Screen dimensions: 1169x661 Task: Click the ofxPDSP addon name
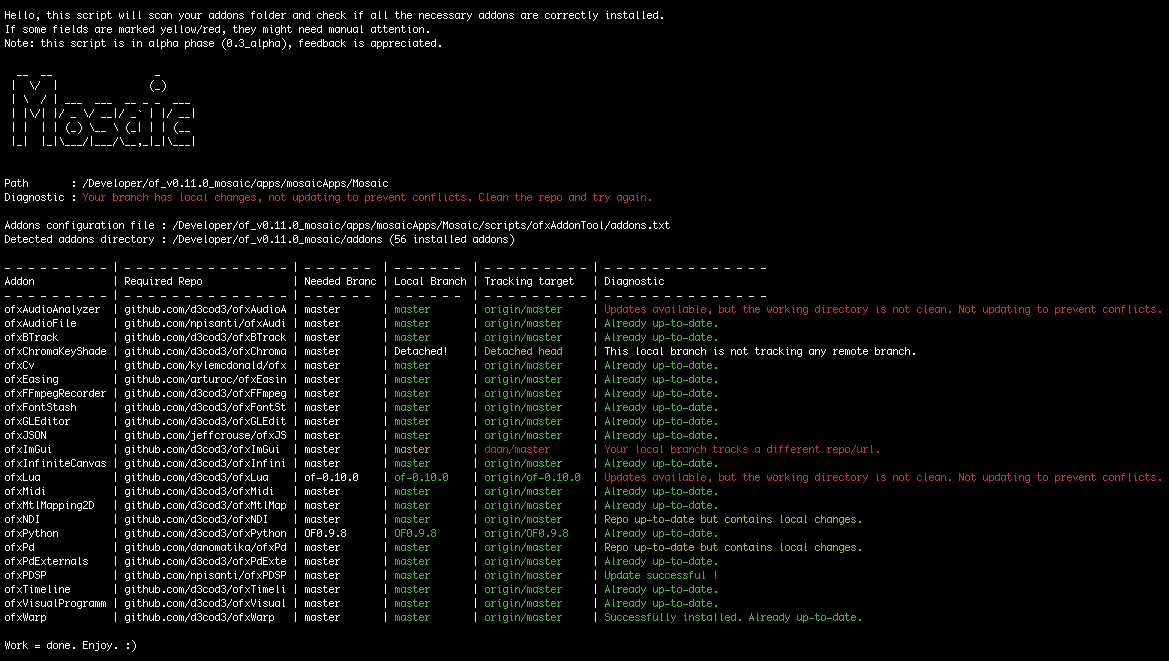coord(25,575)
